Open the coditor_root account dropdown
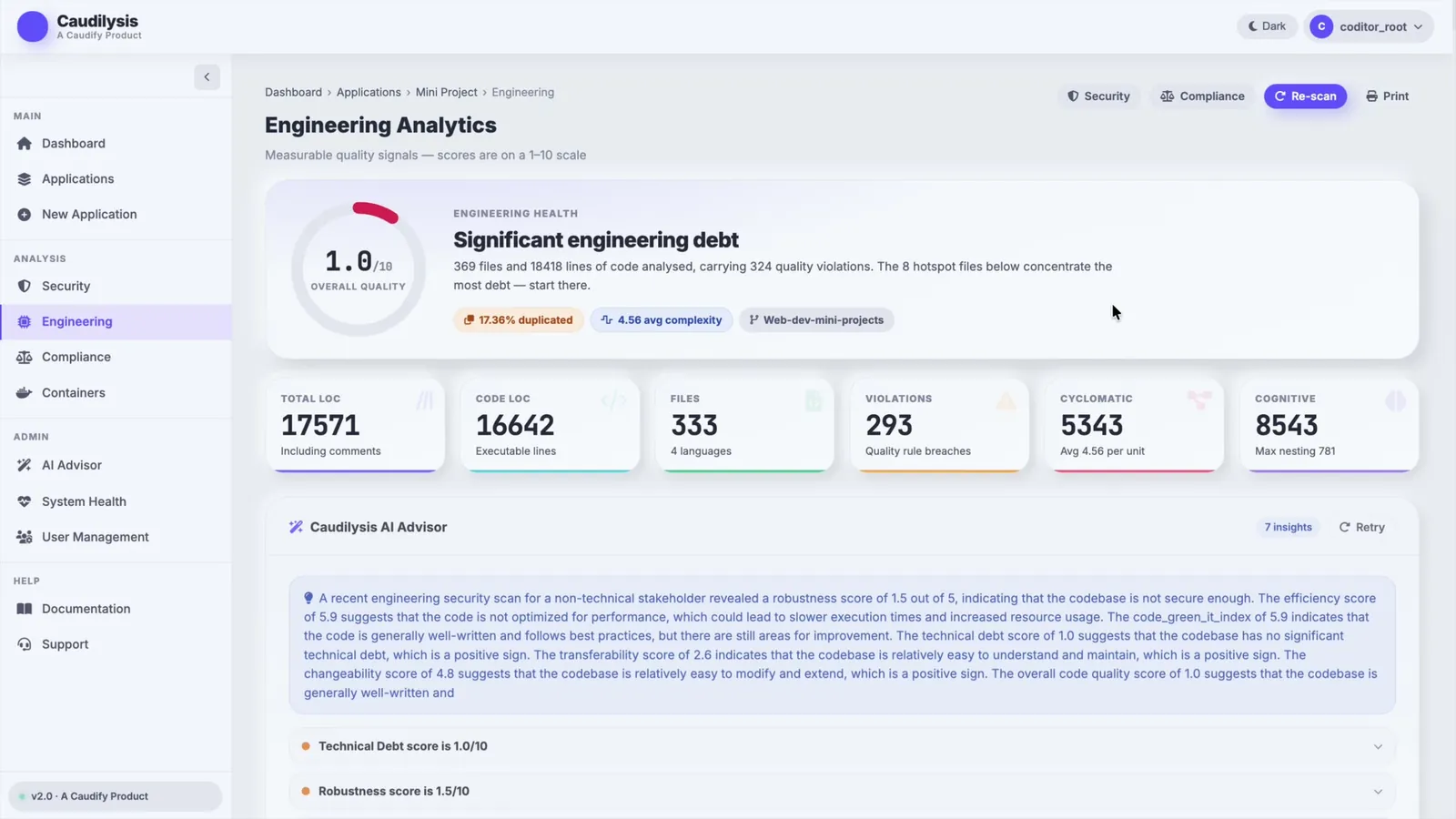This screenshot has width=1456, height=819. pyautogui.click(x=1369, y=26)
